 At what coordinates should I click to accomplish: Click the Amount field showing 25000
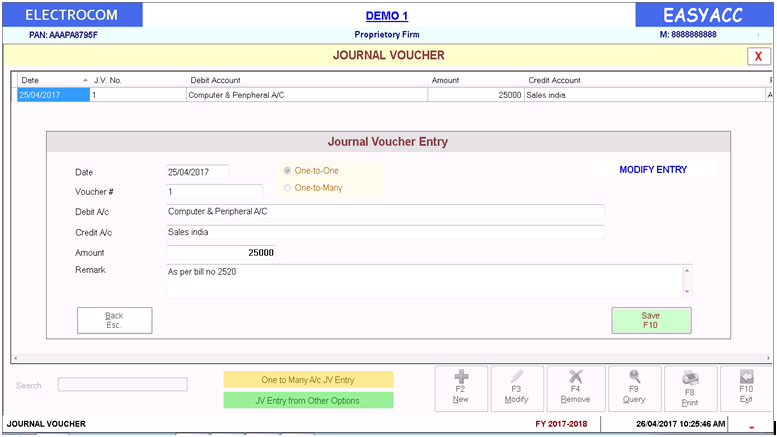[221, 253]
